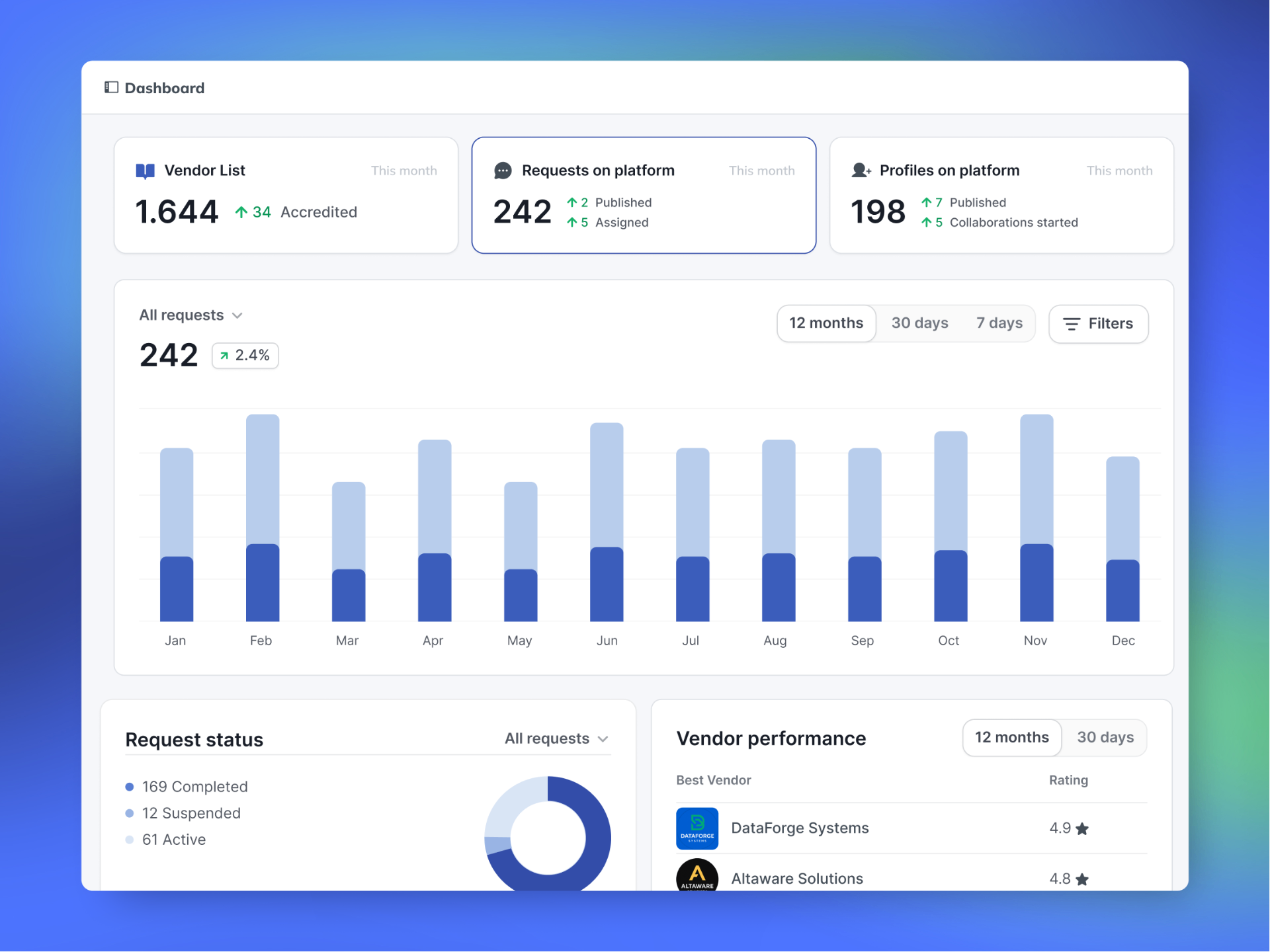
Task: Click the trend arrow in the 2.4% badge
Action: 224,356
